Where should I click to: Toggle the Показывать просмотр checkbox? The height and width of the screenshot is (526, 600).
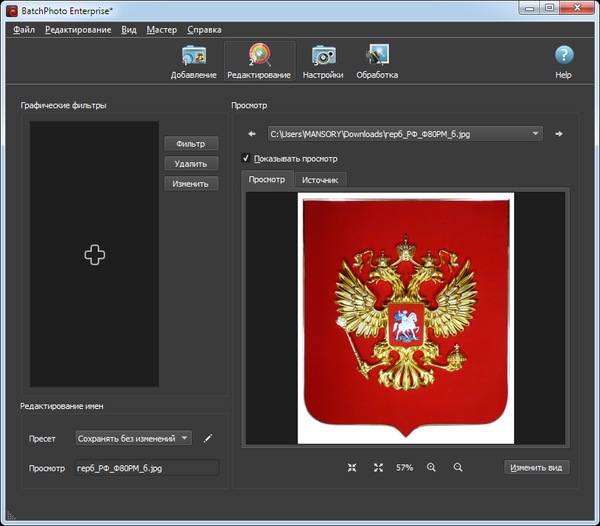[x=246, y=158]
